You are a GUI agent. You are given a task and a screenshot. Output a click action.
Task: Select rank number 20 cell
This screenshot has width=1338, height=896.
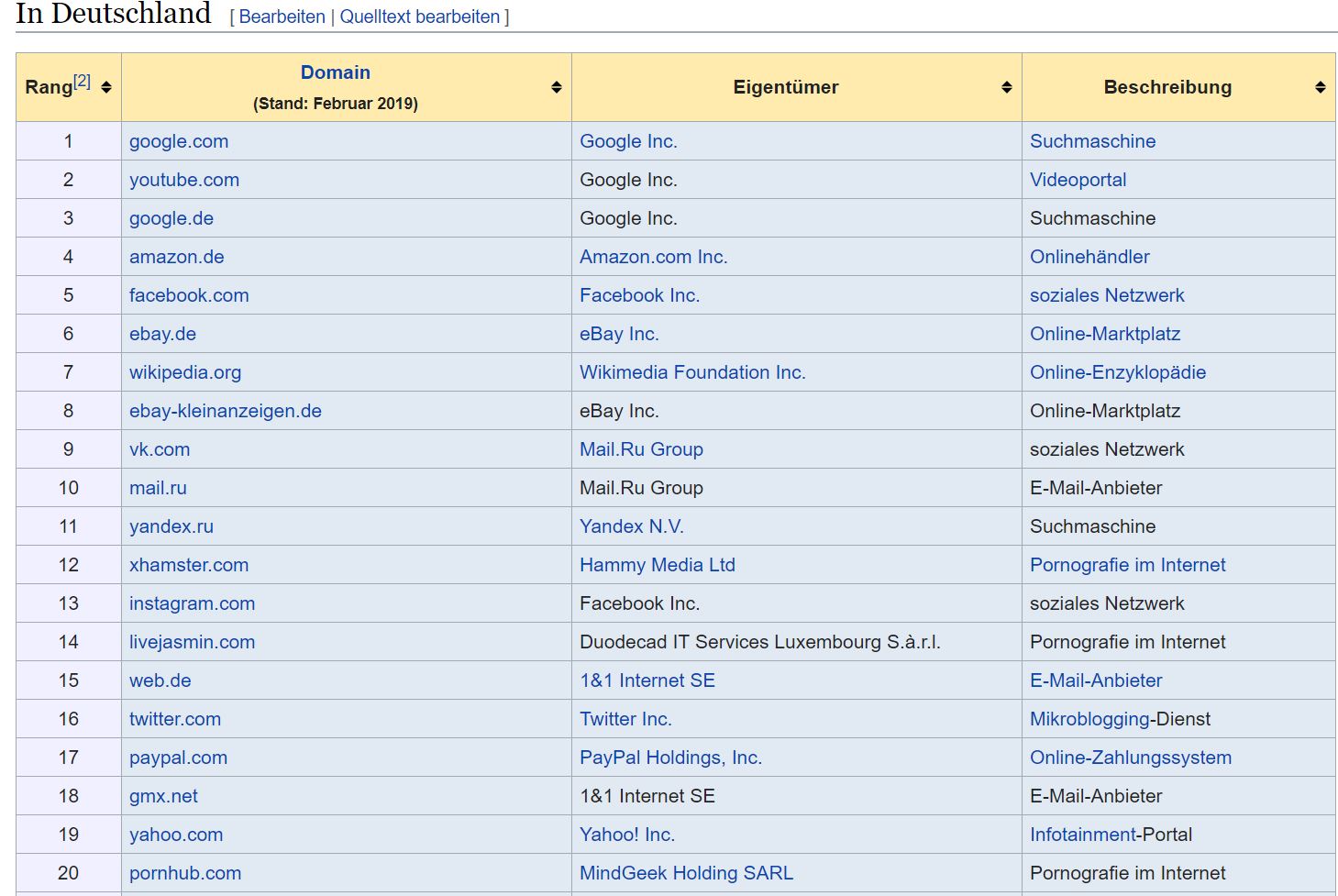(69, 873)
